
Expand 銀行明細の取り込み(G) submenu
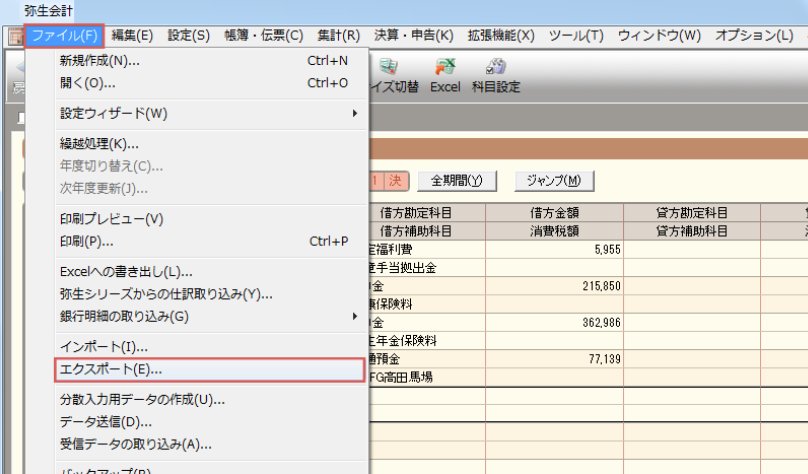[211, 316]
